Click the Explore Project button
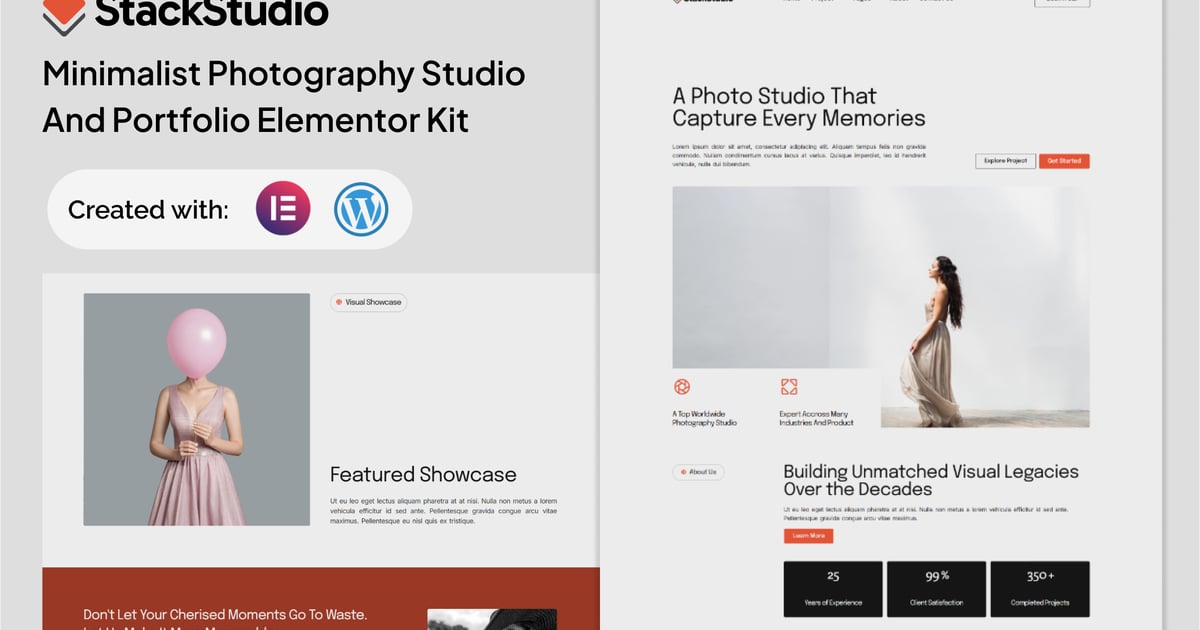This screenshot has width=1200, height=630. pyautogui.click(x=1005, y=161)
